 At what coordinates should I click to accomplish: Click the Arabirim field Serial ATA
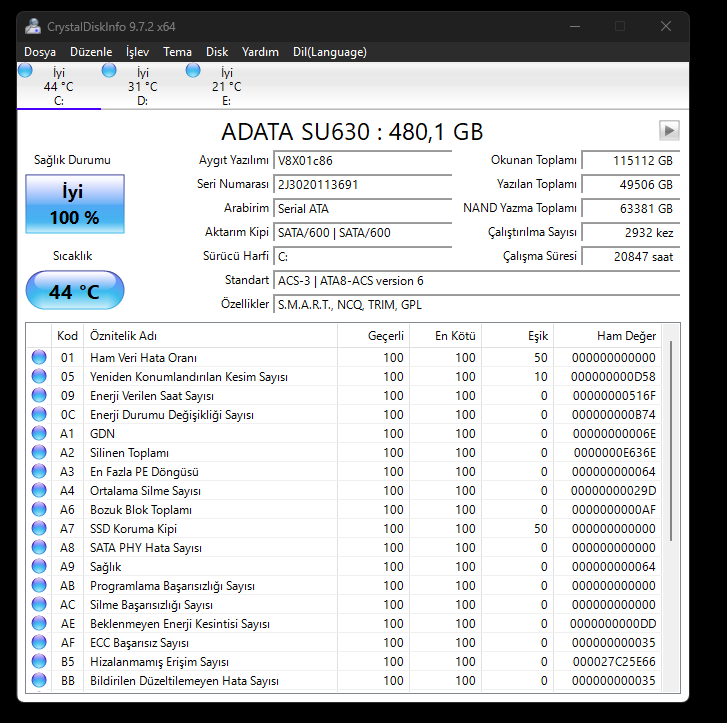(x=362, y=209)
